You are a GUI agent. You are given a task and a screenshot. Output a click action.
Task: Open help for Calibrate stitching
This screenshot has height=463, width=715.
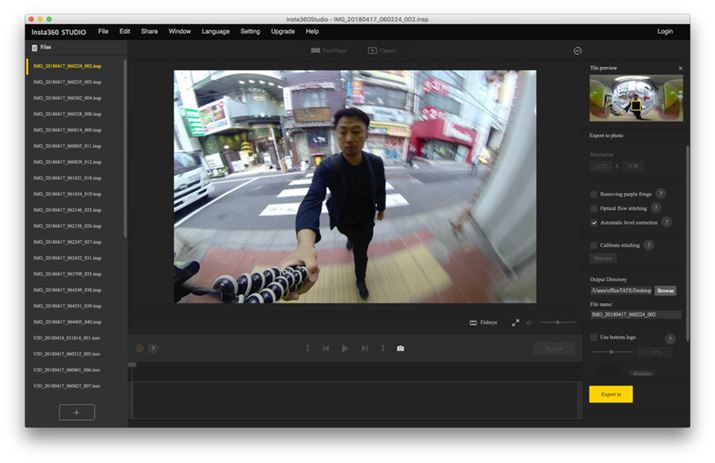[x=649, y=245]
